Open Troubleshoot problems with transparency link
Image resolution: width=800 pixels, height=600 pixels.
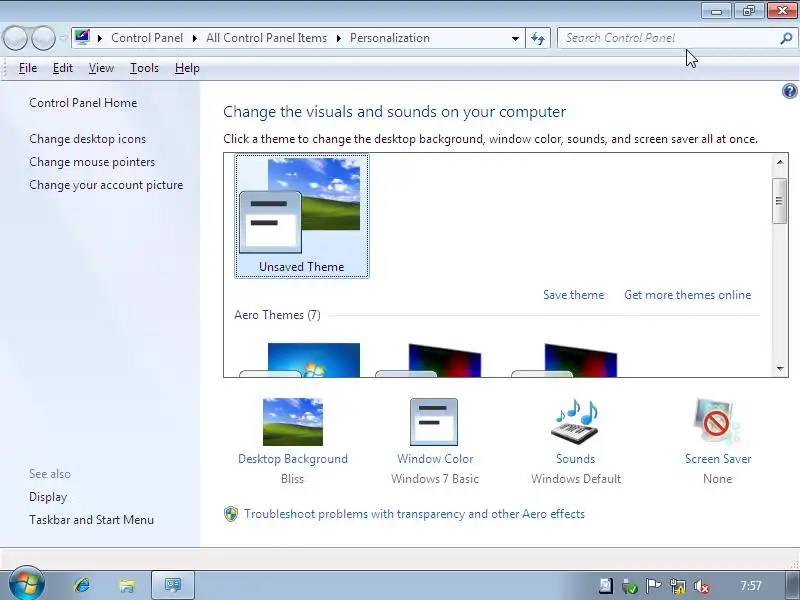click(414, 514)
